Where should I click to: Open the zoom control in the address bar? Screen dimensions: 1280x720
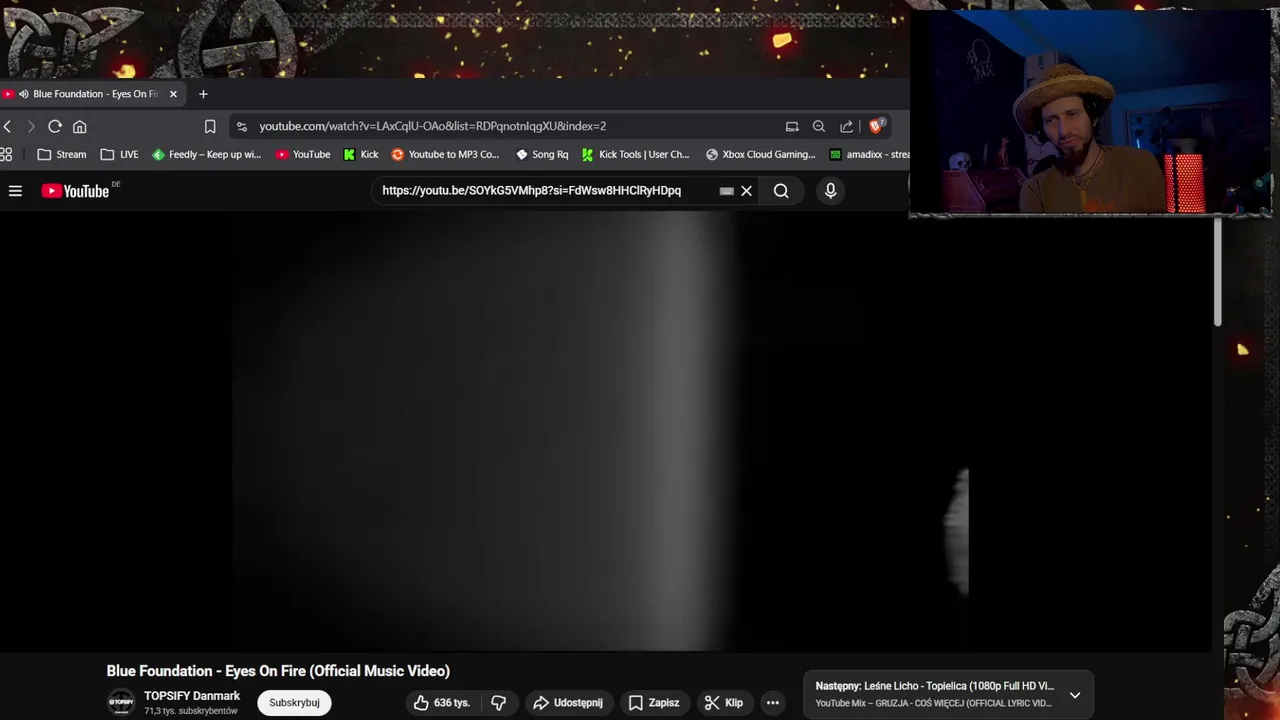819,126
